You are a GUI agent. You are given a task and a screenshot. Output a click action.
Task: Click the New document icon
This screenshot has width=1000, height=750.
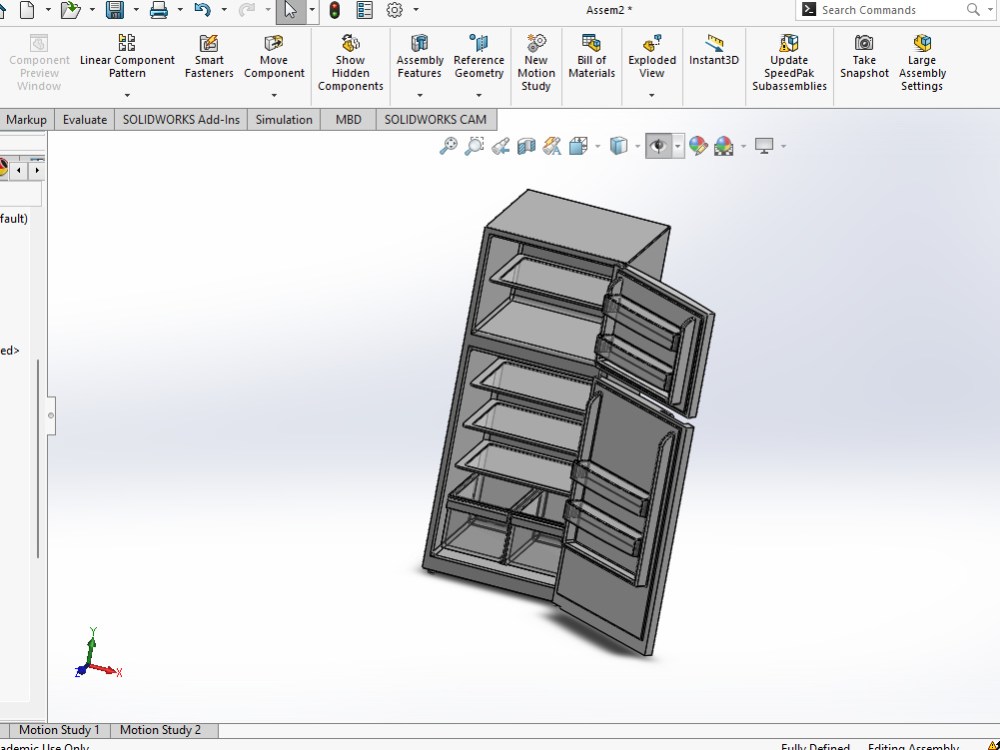(27, 10)
